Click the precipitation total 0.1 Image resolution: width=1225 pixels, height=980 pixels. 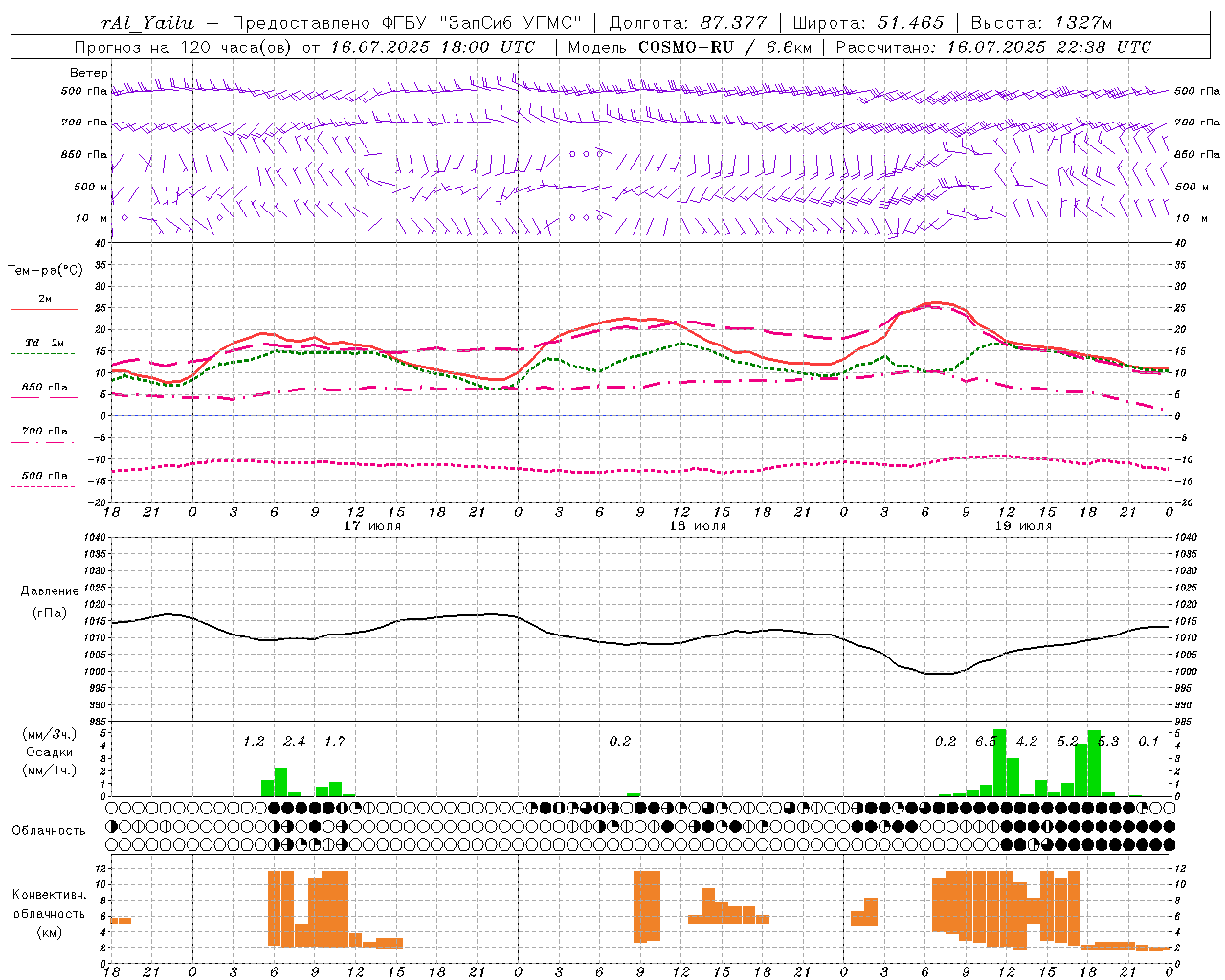(x=1148, y=741)
